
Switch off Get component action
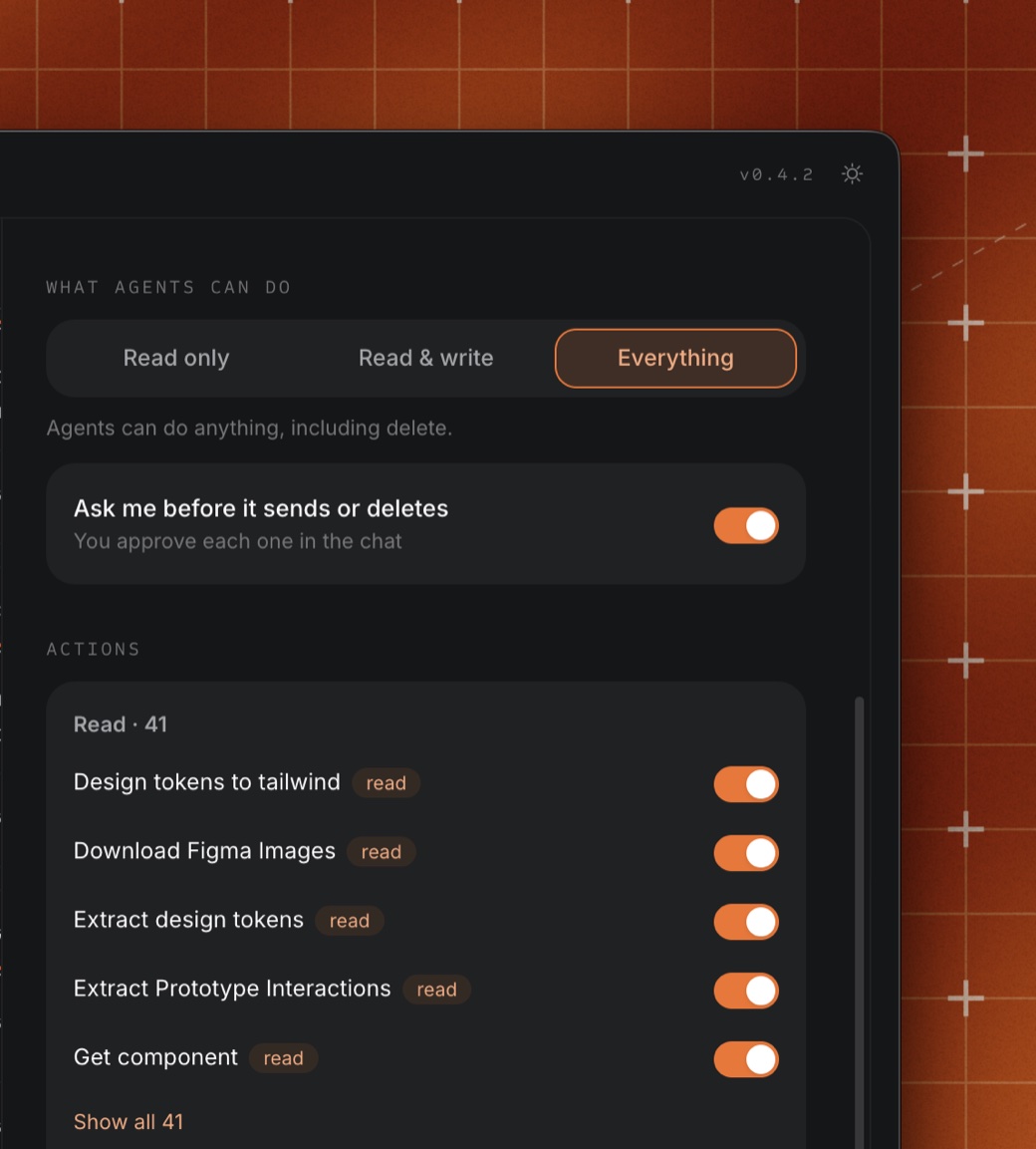pyautogui.click(x=746, y=1059)
